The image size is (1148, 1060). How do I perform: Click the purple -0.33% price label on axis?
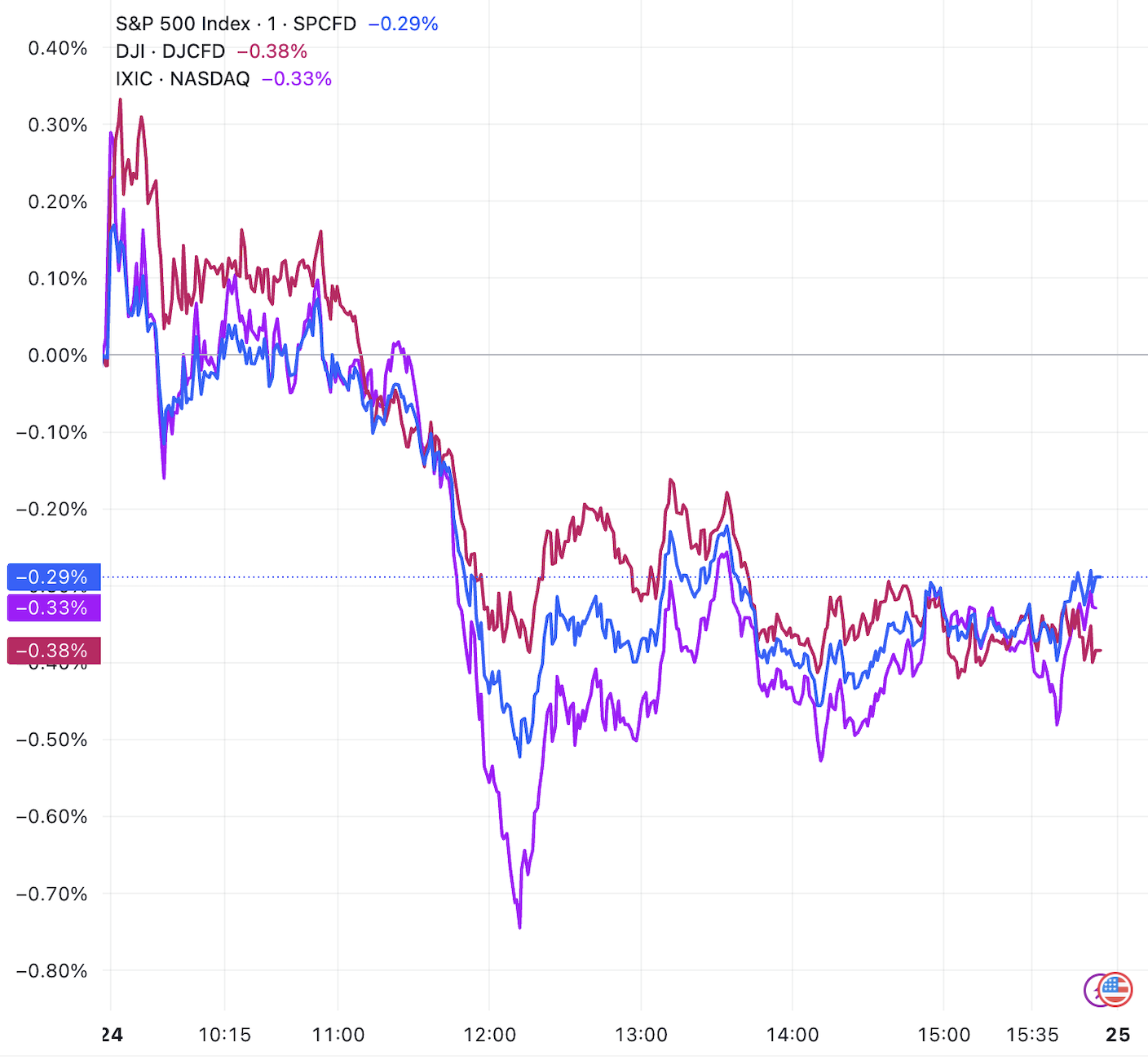pos(54,607)
